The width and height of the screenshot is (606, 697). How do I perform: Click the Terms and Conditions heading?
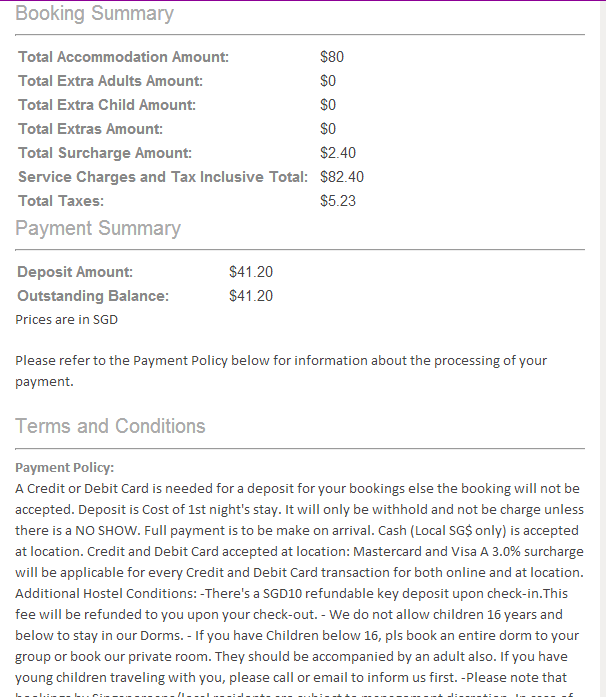[x=110, y=426]
